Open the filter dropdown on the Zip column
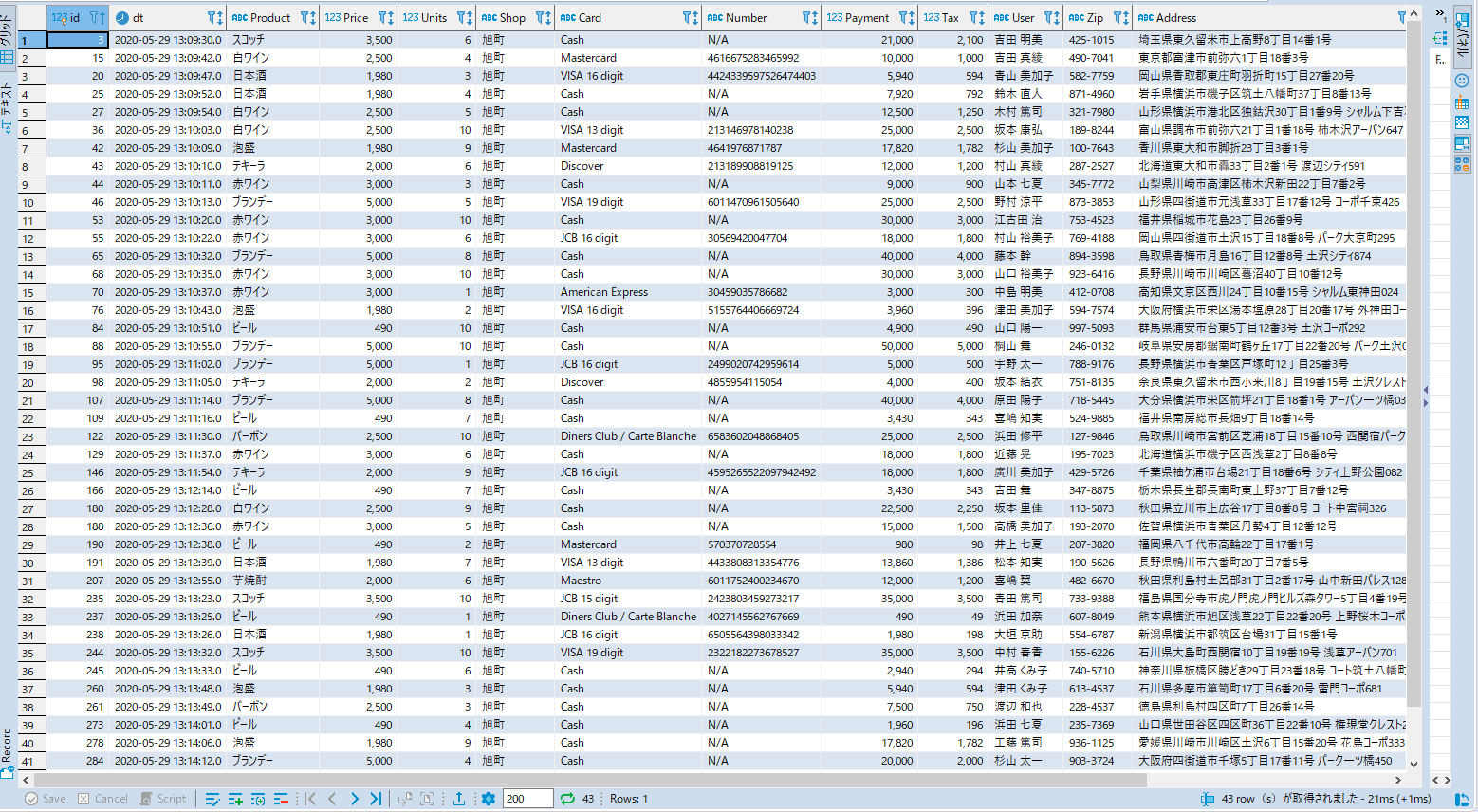The height and width of the screenshot is (812, 1478). tap(1118, 18)
